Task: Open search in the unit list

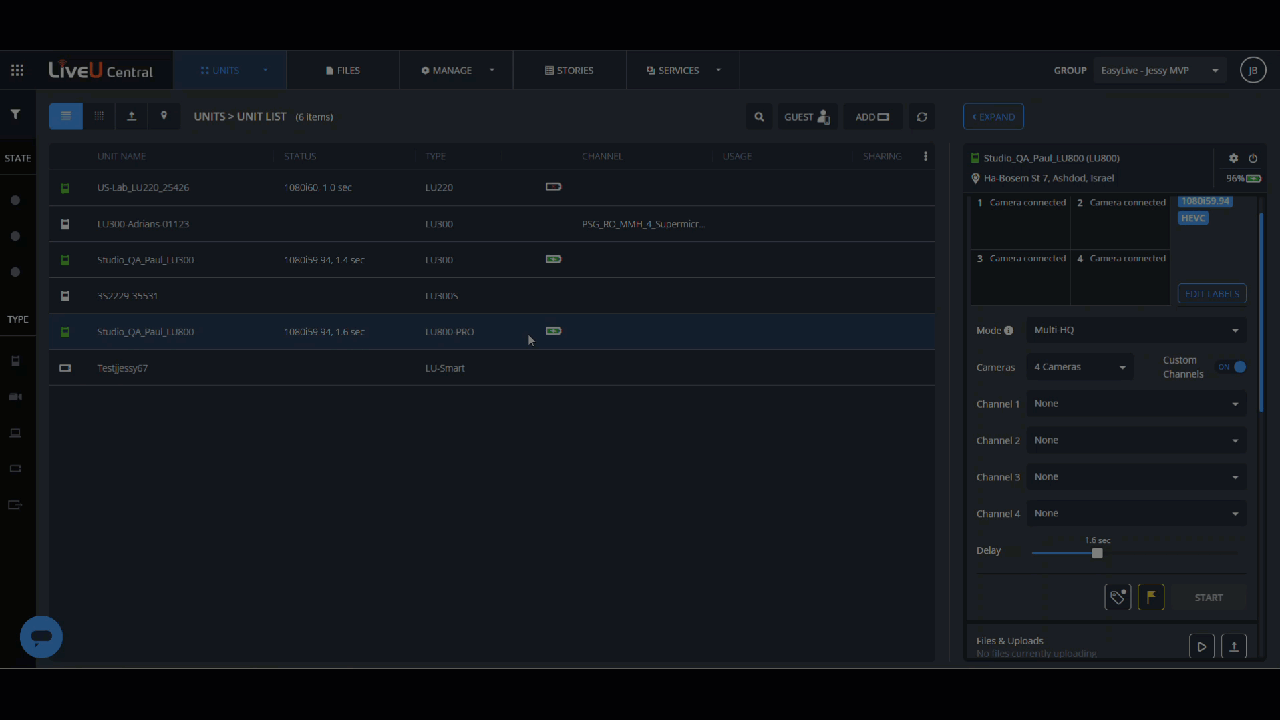Action: 759,117
